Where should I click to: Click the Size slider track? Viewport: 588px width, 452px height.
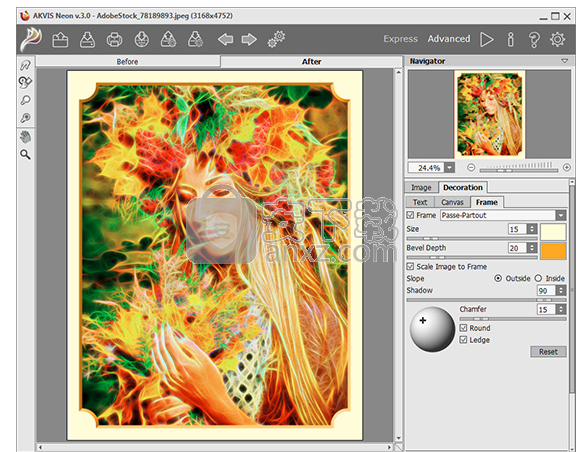tap(472, 239)
